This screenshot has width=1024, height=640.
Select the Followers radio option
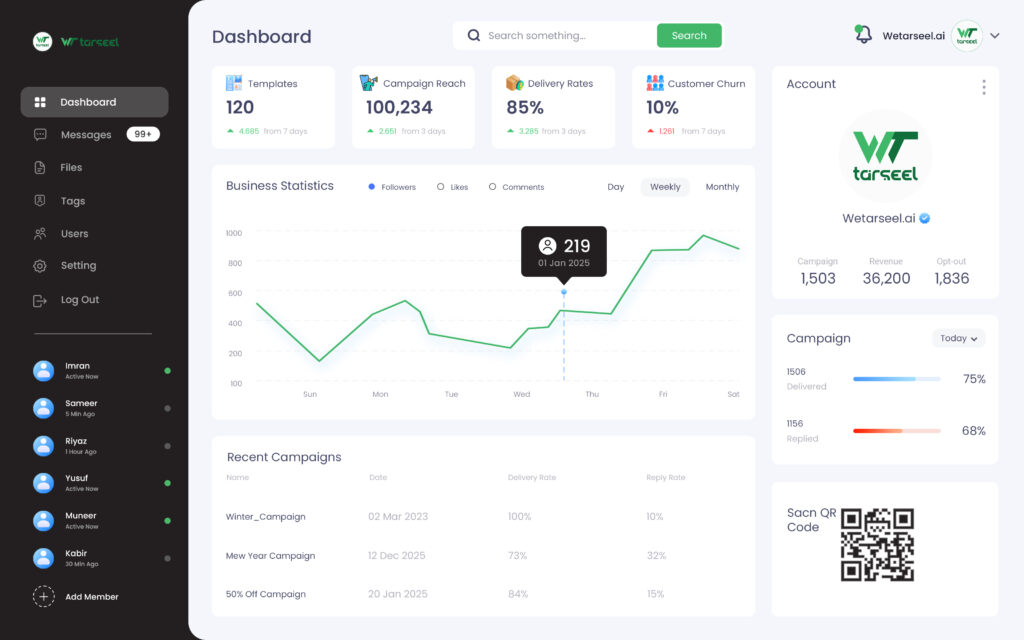[372, 187]
